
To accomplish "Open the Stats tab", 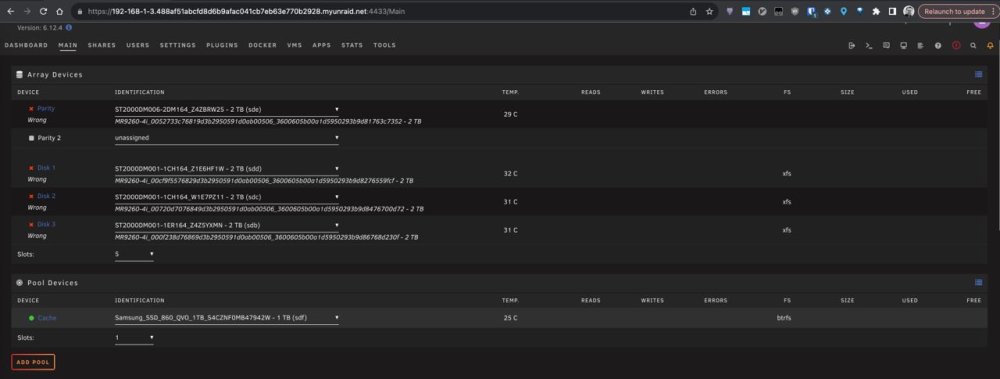I will pyautogui.click(x=352, y=45).
